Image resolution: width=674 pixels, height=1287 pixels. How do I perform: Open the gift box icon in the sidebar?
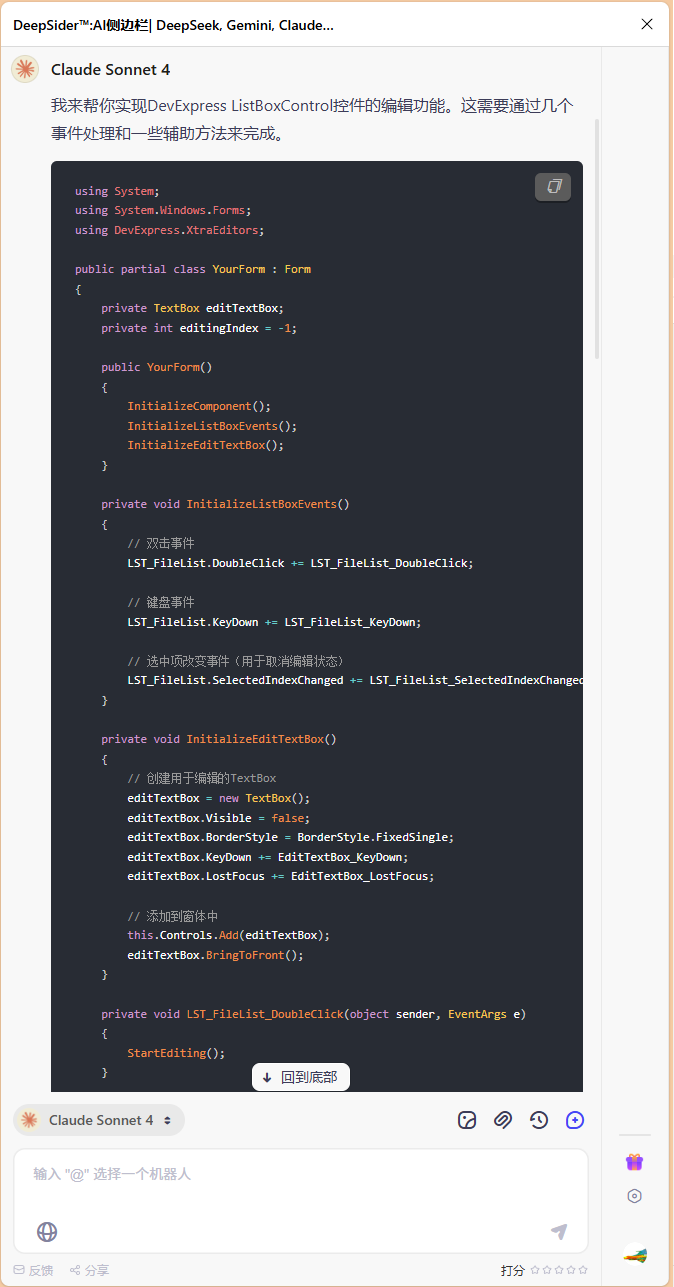[x=634, y=1162]
